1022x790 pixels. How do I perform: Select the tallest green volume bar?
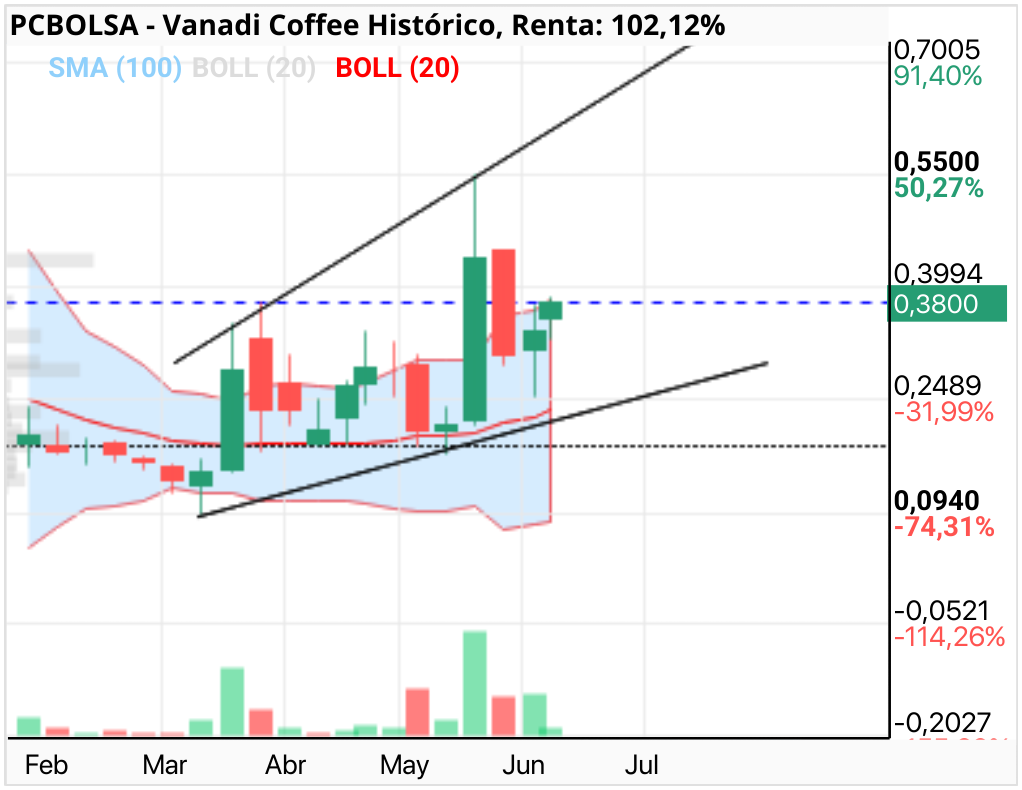click(x=474, y=684)
